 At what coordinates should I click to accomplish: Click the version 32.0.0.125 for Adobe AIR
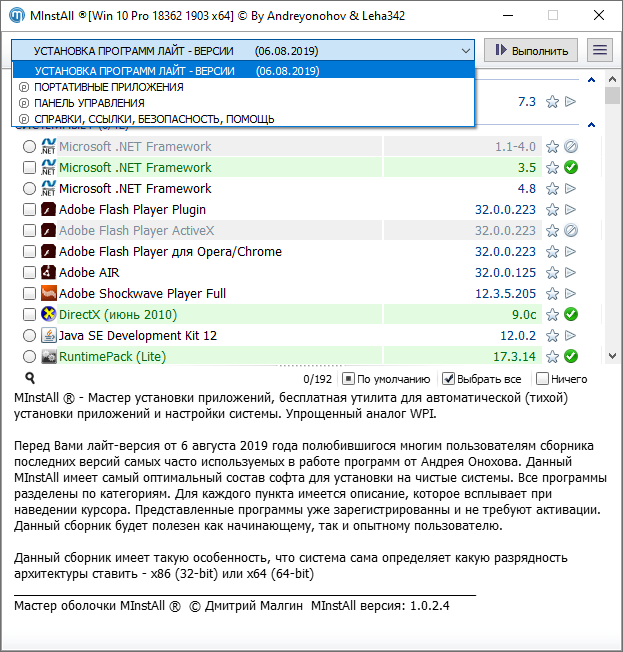[x=505, y=273]
